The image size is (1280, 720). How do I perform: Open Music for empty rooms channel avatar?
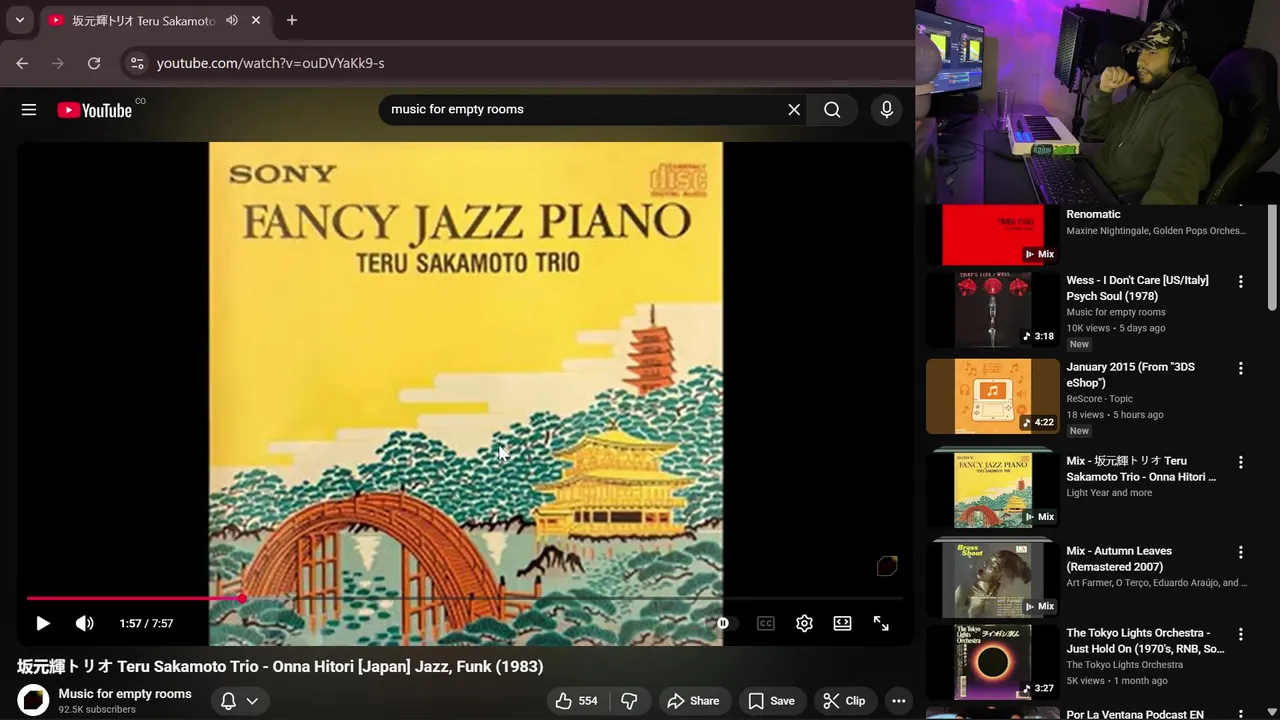pos(33,701)
